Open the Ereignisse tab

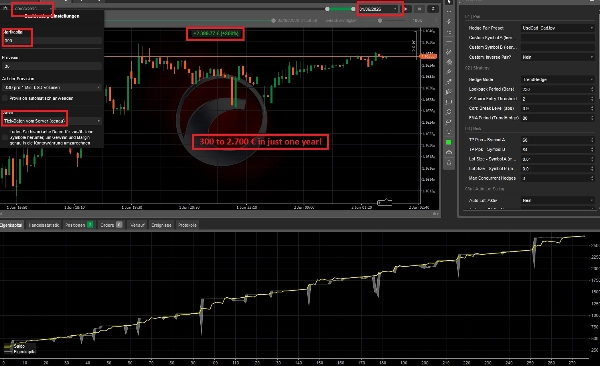coord(161,225)
